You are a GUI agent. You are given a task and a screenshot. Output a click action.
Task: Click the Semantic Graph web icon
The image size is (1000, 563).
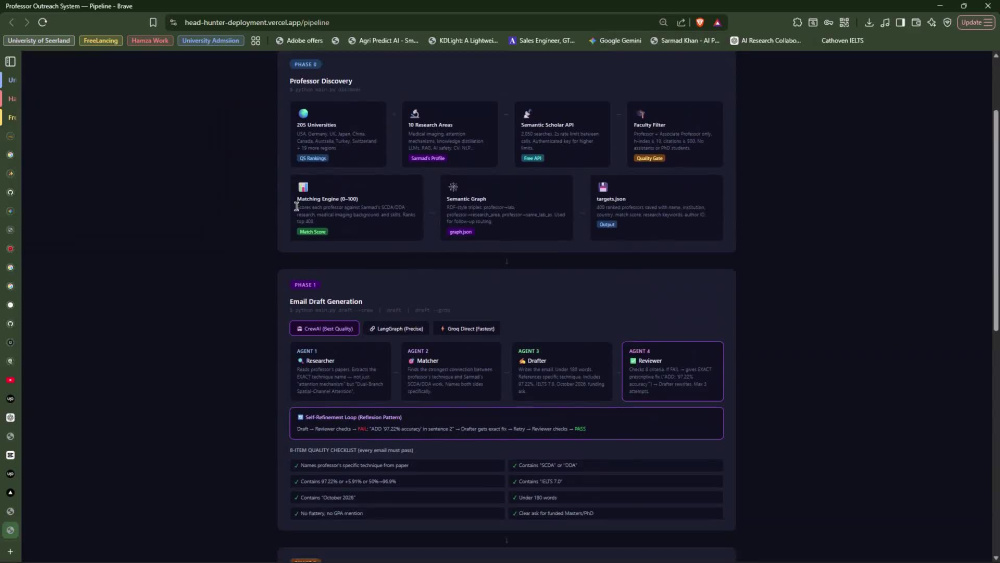tap(453, 187)
